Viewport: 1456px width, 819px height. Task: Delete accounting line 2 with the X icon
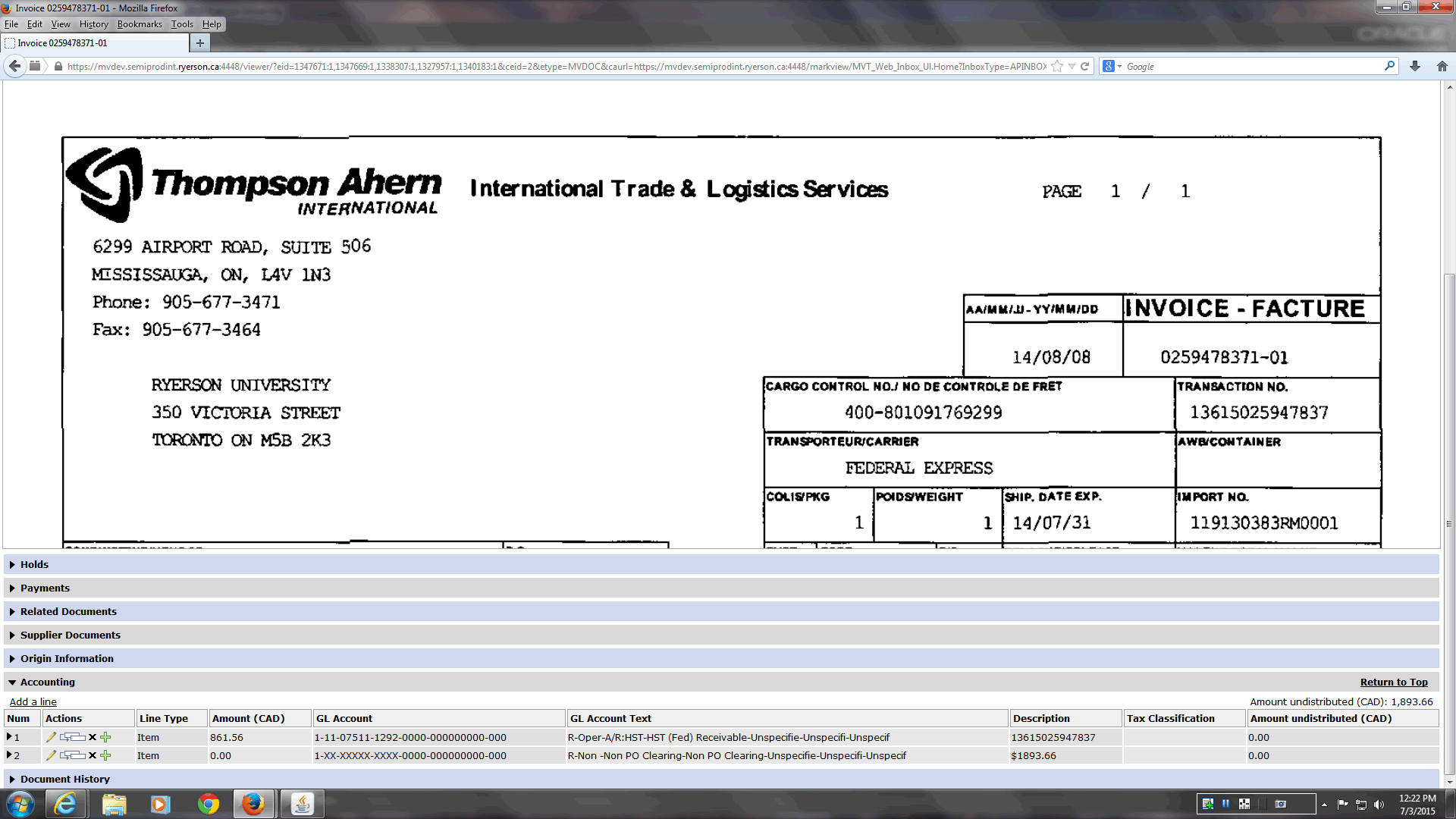pyautogui.click(x=93, y=755)
